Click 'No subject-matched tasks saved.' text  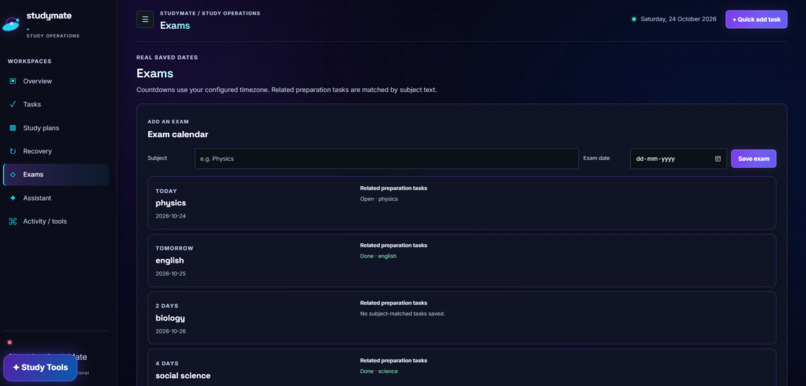(402, 314)
